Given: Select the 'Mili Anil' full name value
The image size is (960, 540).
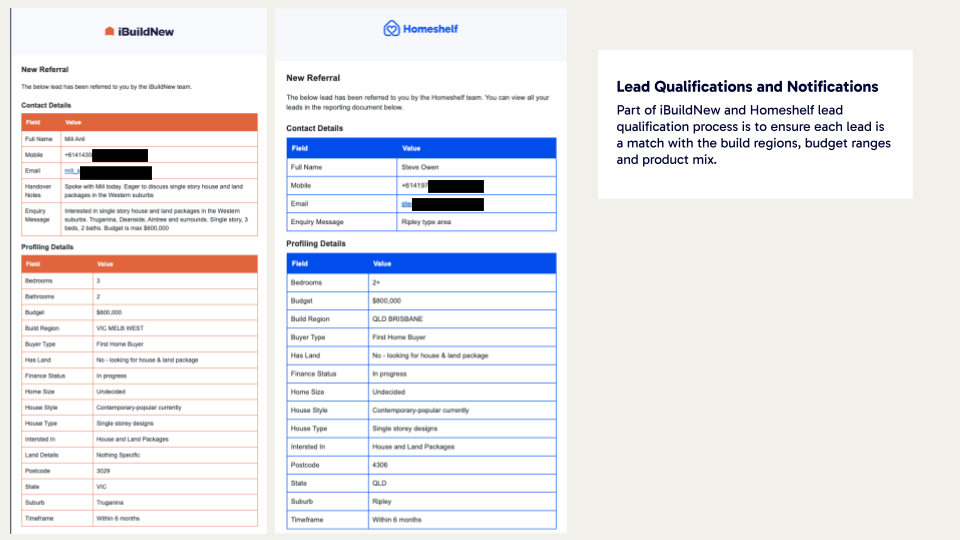Looking at the screenshot, I should tap(75, 139).
